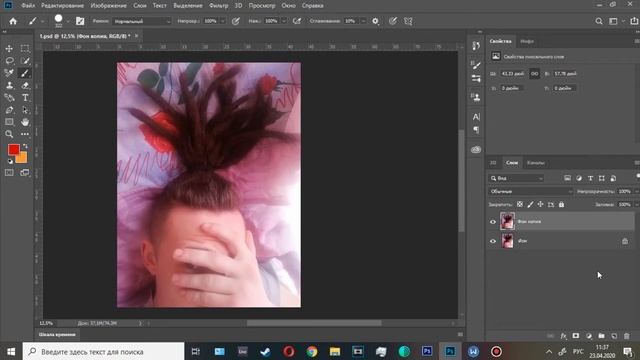
Task: Go to the Home screen
Action: coord(13,21)
